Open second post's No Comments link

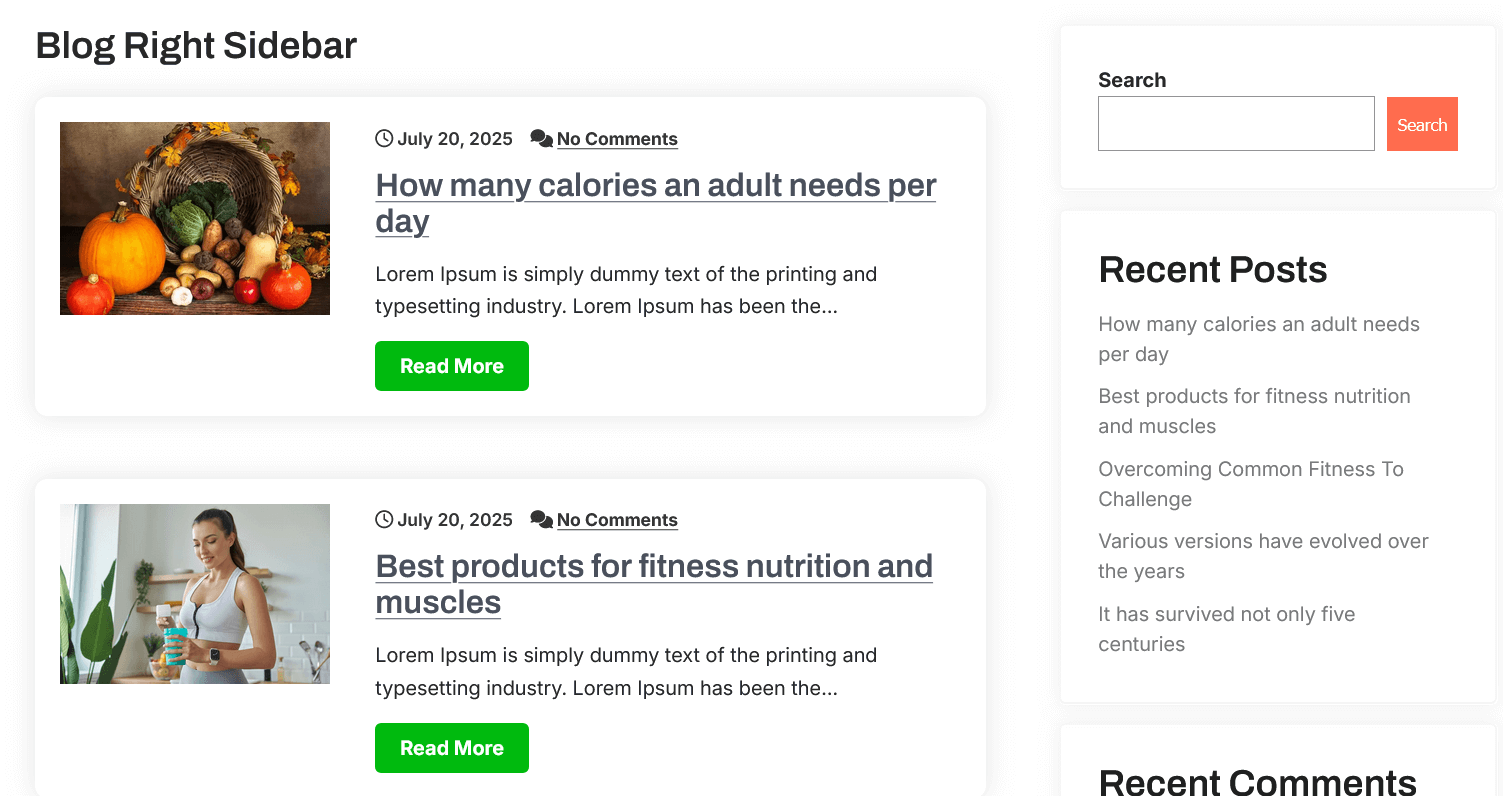(617, 520)
